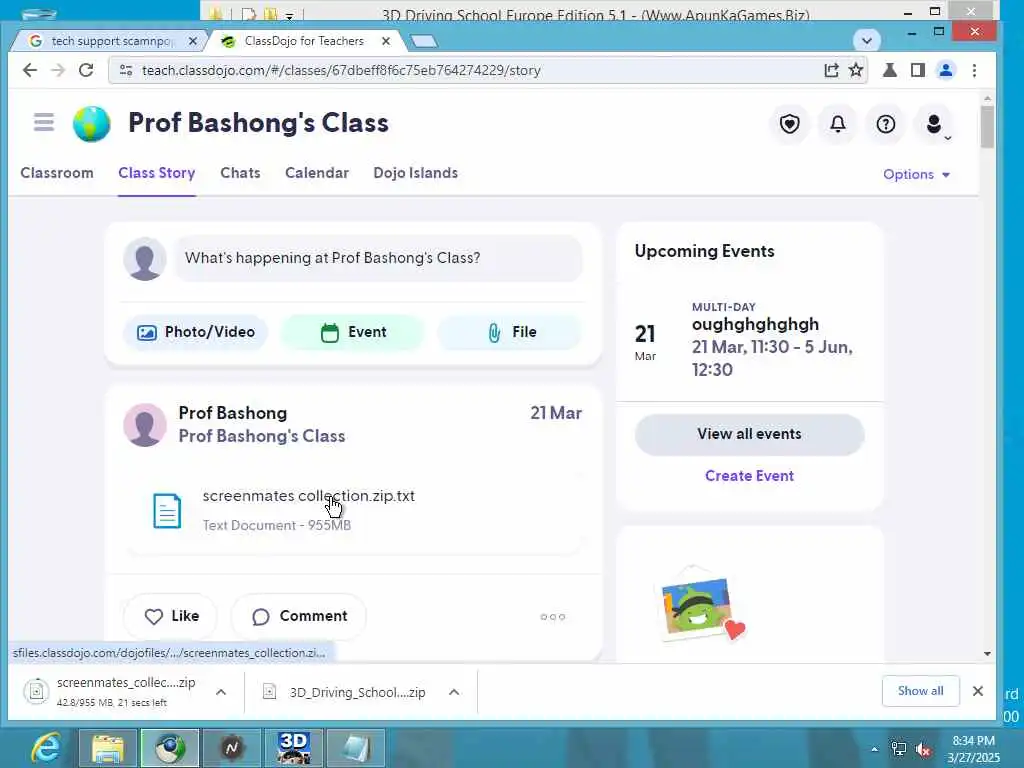Open the extensions flask icon
This screenshot has width=1024, height=768.
(x=889, y=70)
